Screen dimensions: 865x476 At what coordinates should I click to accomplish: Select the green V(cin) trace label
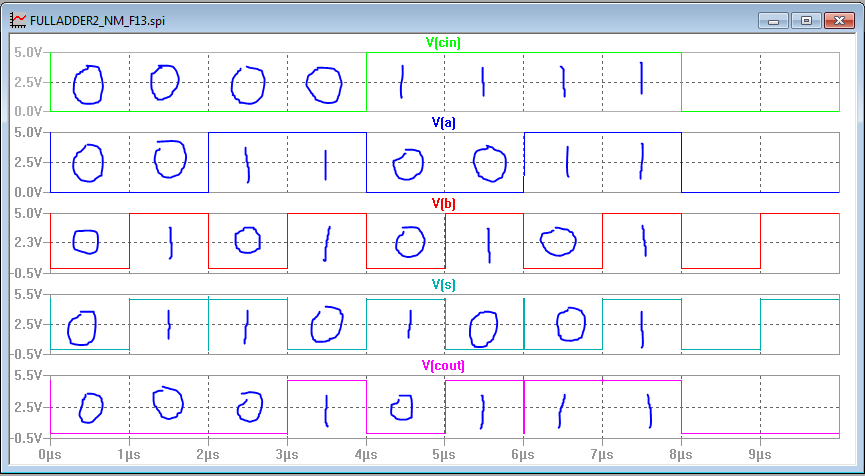pyautogui.click(x=443, y=42)
